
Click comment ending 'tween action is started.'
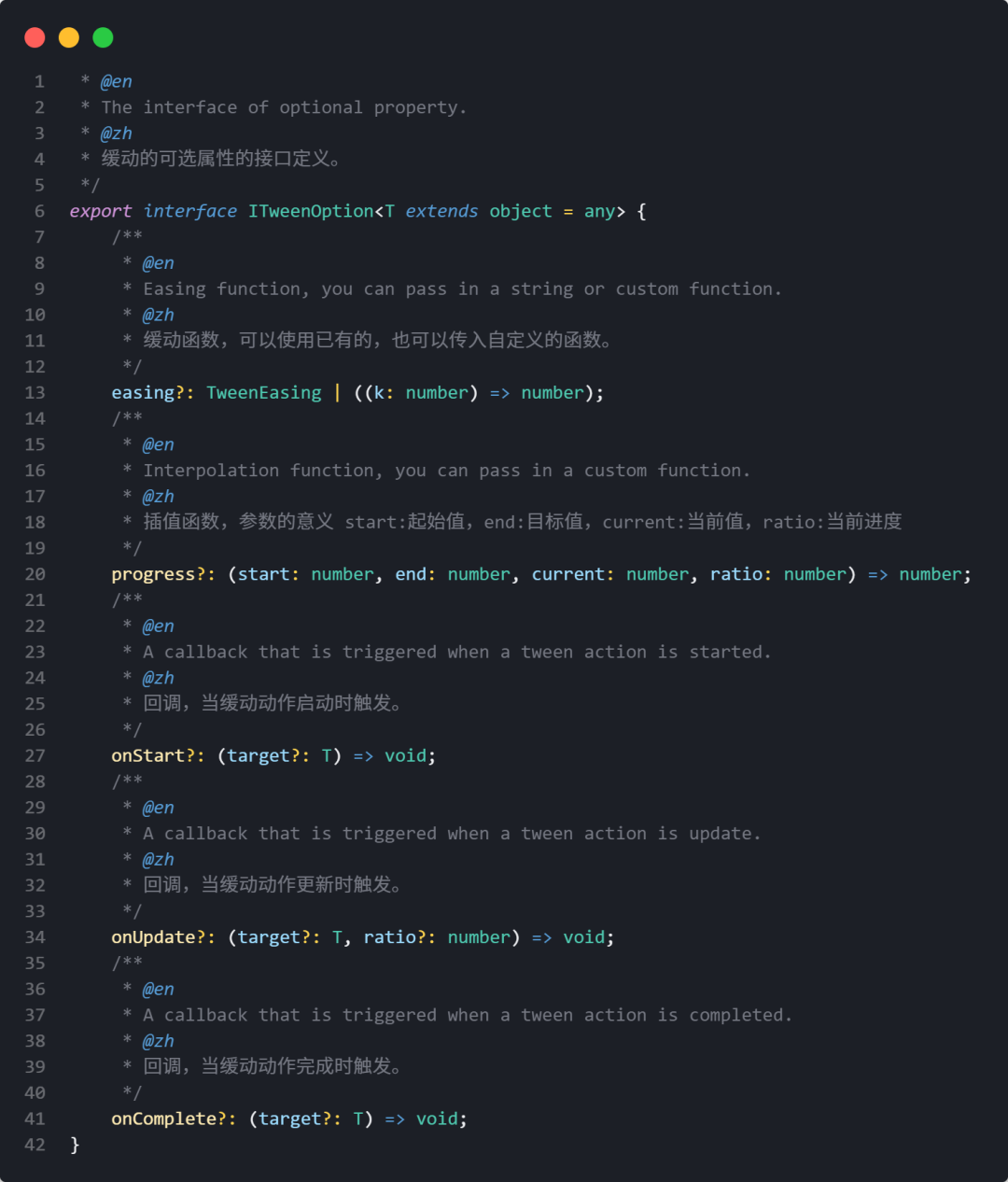457,652
